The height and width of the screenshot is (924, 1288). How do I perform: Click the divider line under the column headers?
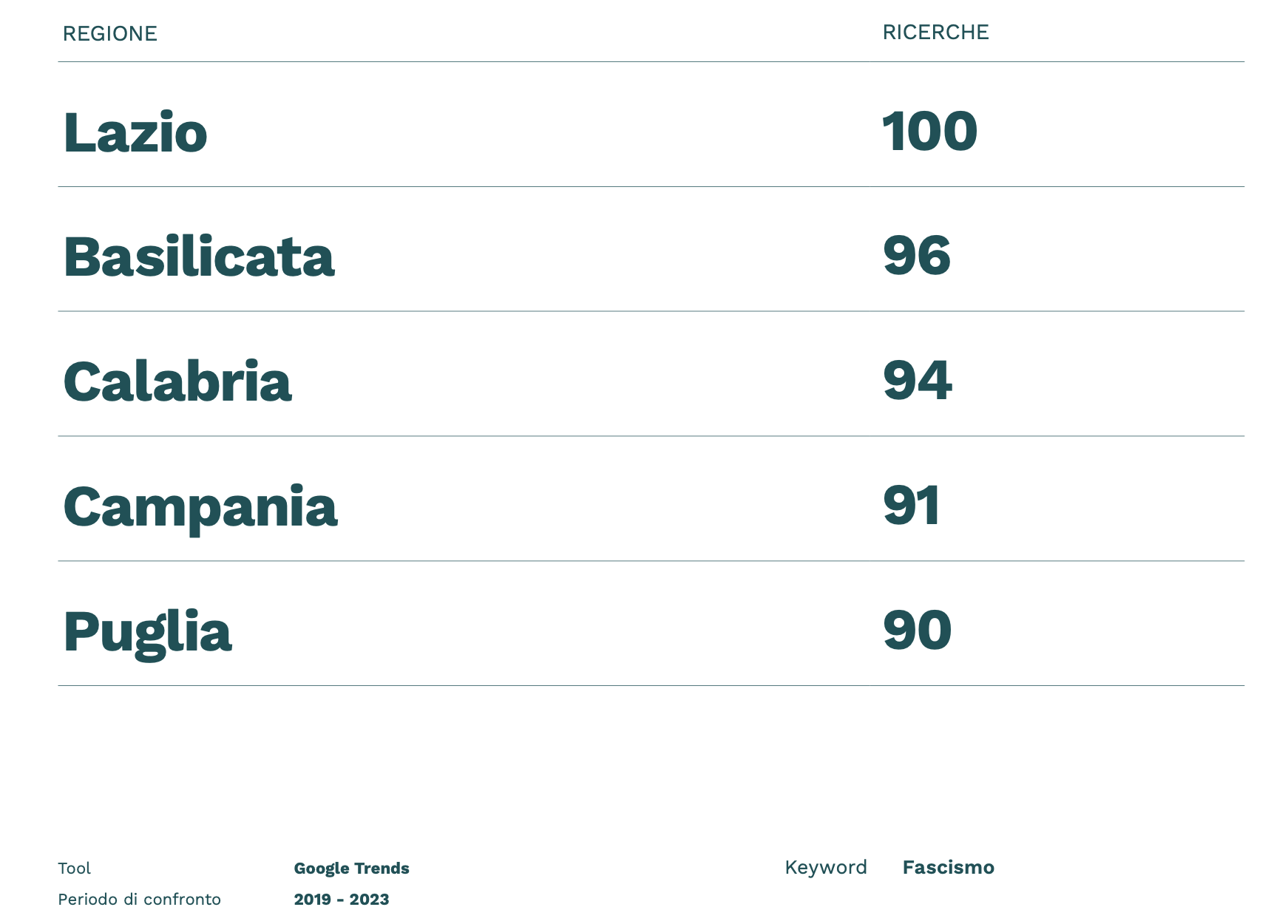pos(651,62)
